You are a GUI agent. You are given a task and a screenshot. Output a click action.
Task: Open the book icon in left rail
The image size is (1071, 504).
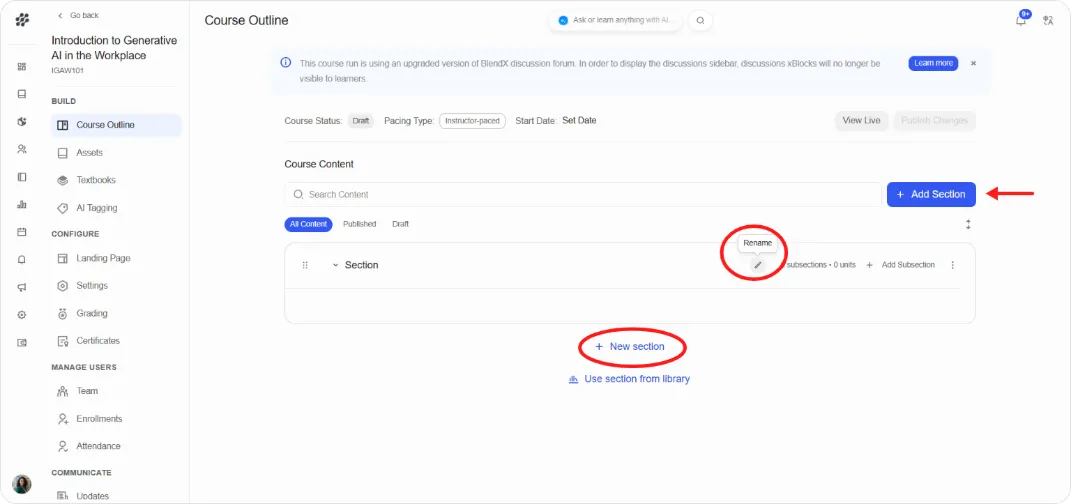click(22, 94)
